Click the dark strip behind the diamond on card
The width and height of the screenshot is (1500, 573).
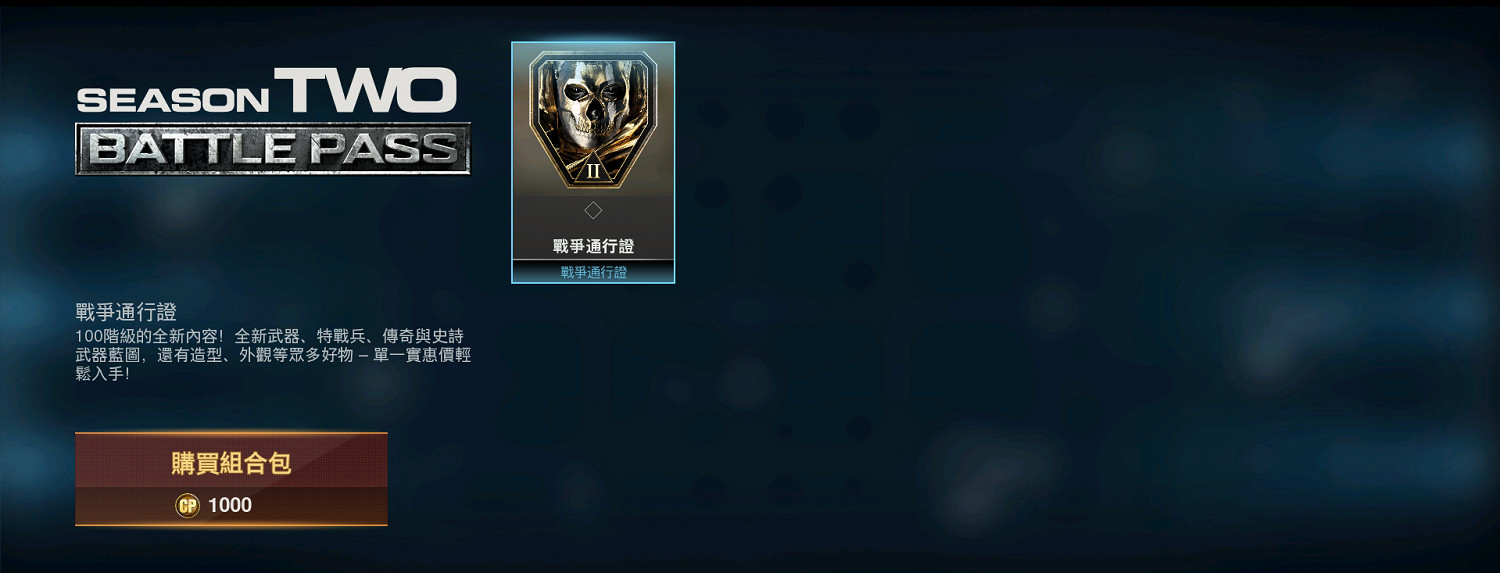tap(593, 210)
